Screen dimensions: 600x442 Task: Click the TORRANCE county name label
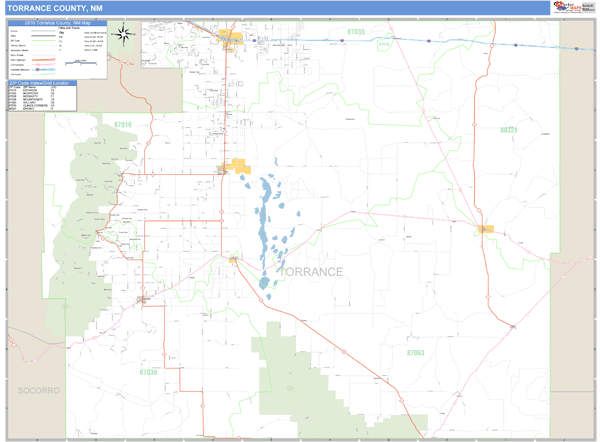tap(311, 272)
